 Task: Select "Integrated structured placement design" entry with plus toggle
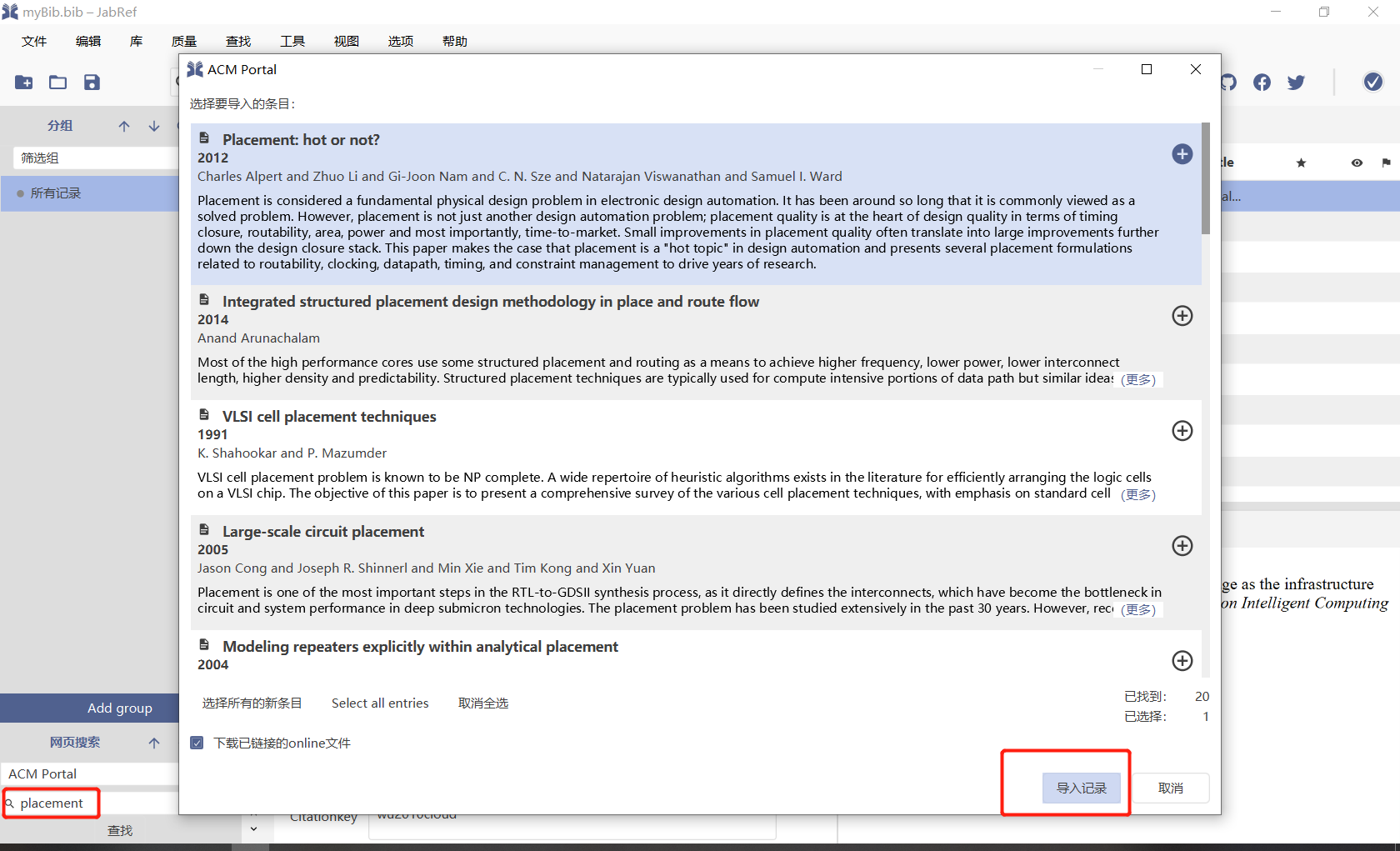pyautogui.click(x=1182, y=316)
